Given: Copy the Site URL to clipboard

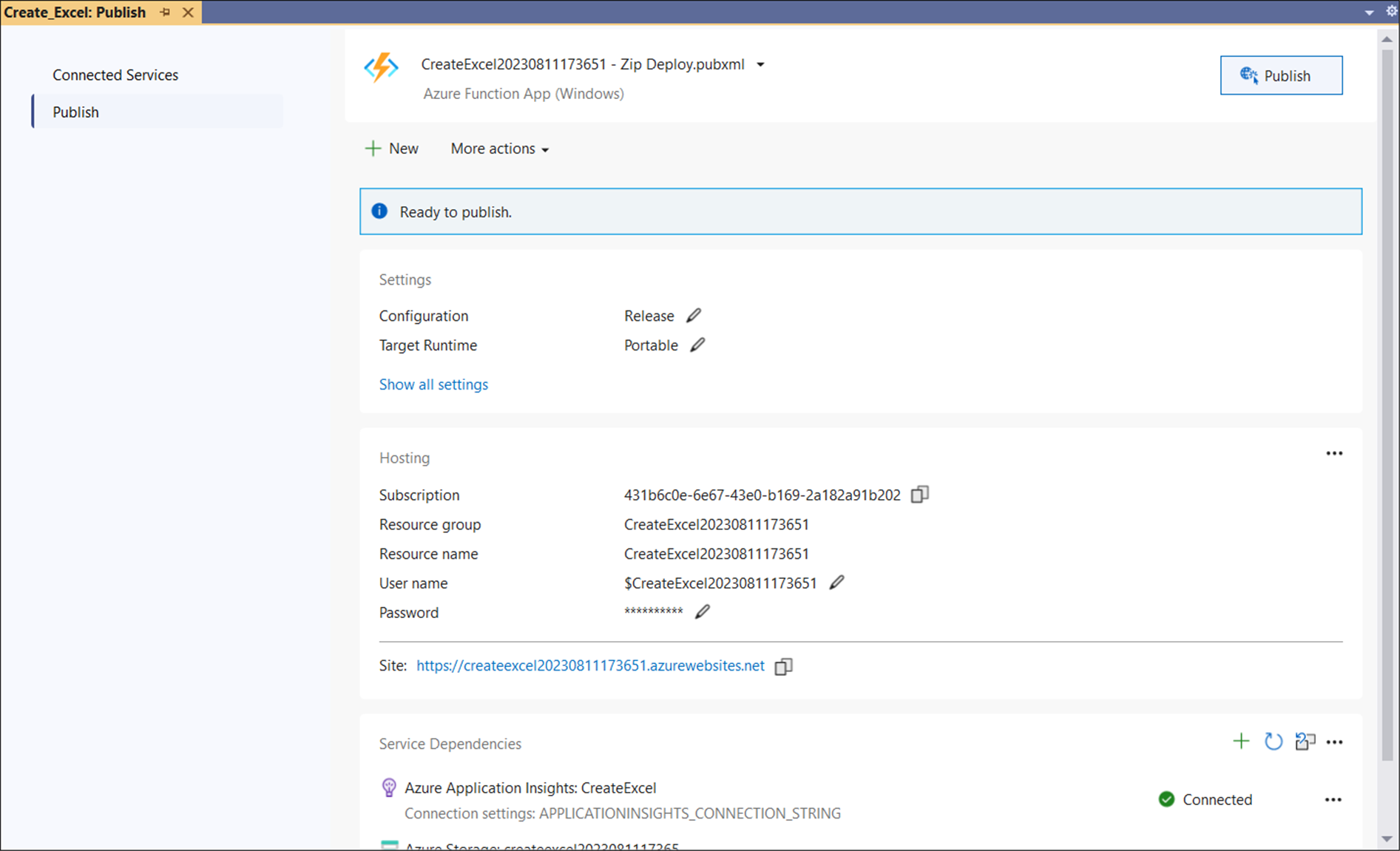Looking at the screenshot, I should click(783, 666).
